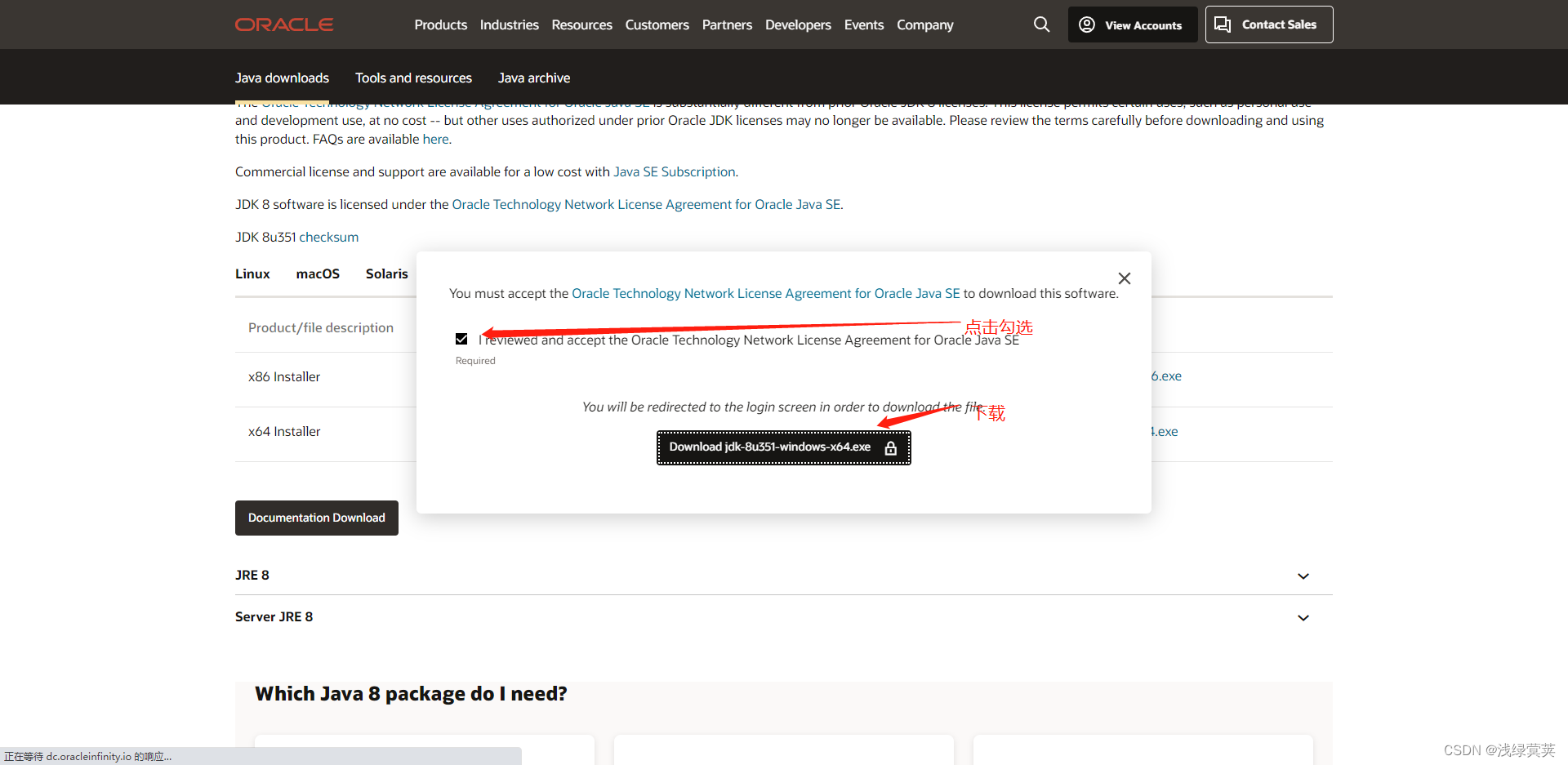Click Download jdk-8u351-windows-x64.exe button
The image size is (1568, 765).
click(x=784, y=447)
